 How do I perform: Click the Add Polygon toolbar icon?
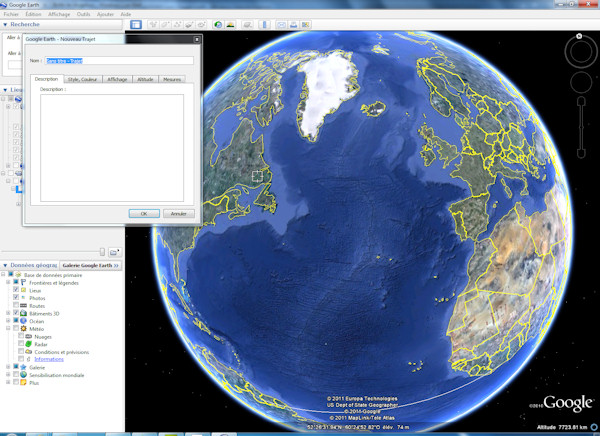tap(165, 25)
